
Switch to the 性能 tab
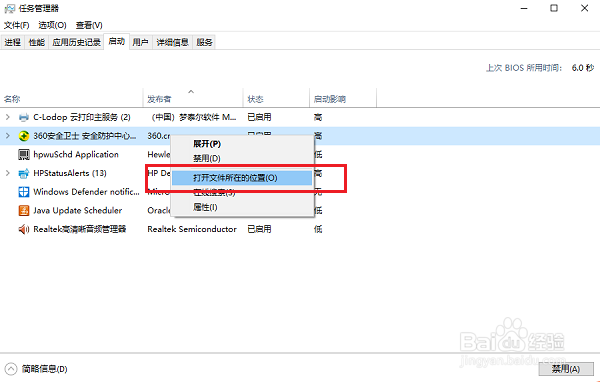click(x=37, y=42)
